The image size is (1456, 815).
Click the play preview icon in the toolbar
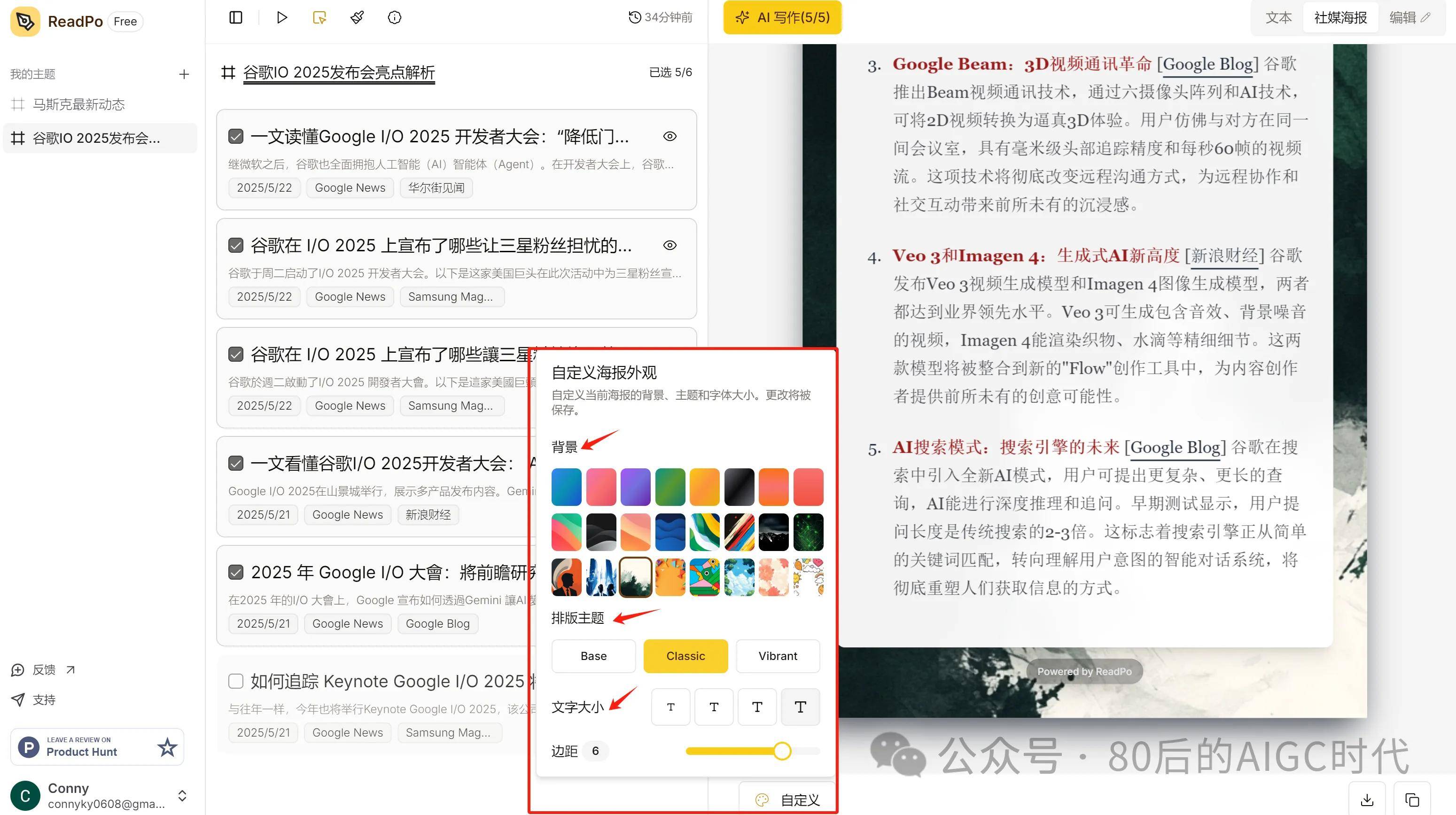pyautogui.click(x=281, y=17)
